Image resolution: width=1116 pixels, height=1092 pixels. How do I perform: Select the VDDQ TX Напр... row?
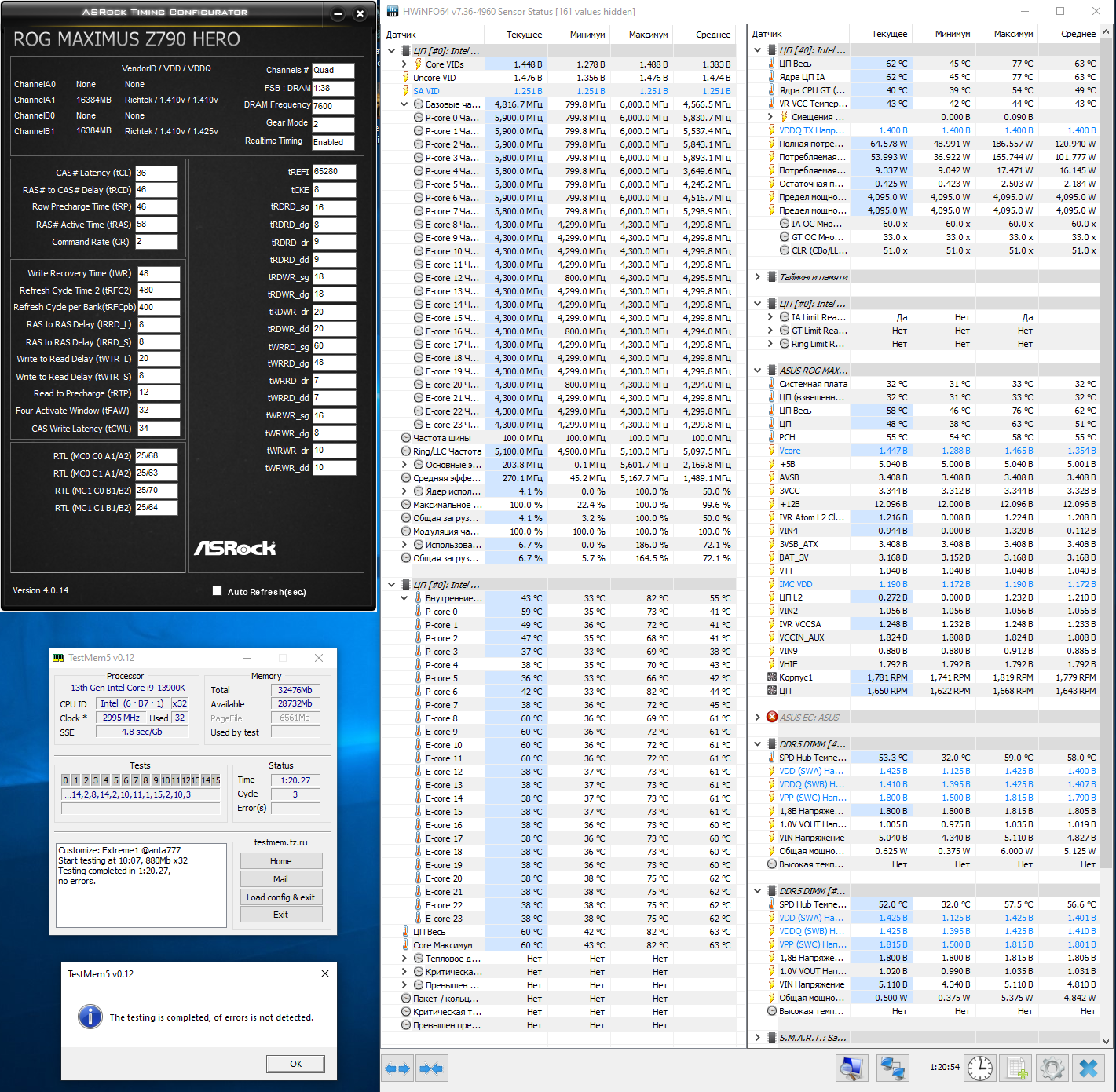click(x=924, y=130)
